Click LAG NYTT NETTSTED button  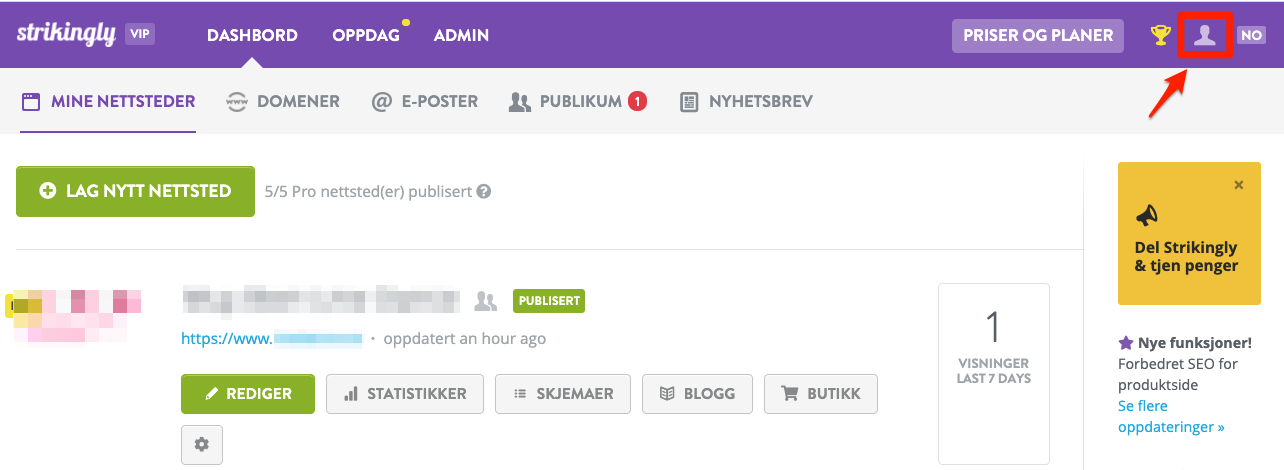135,191
